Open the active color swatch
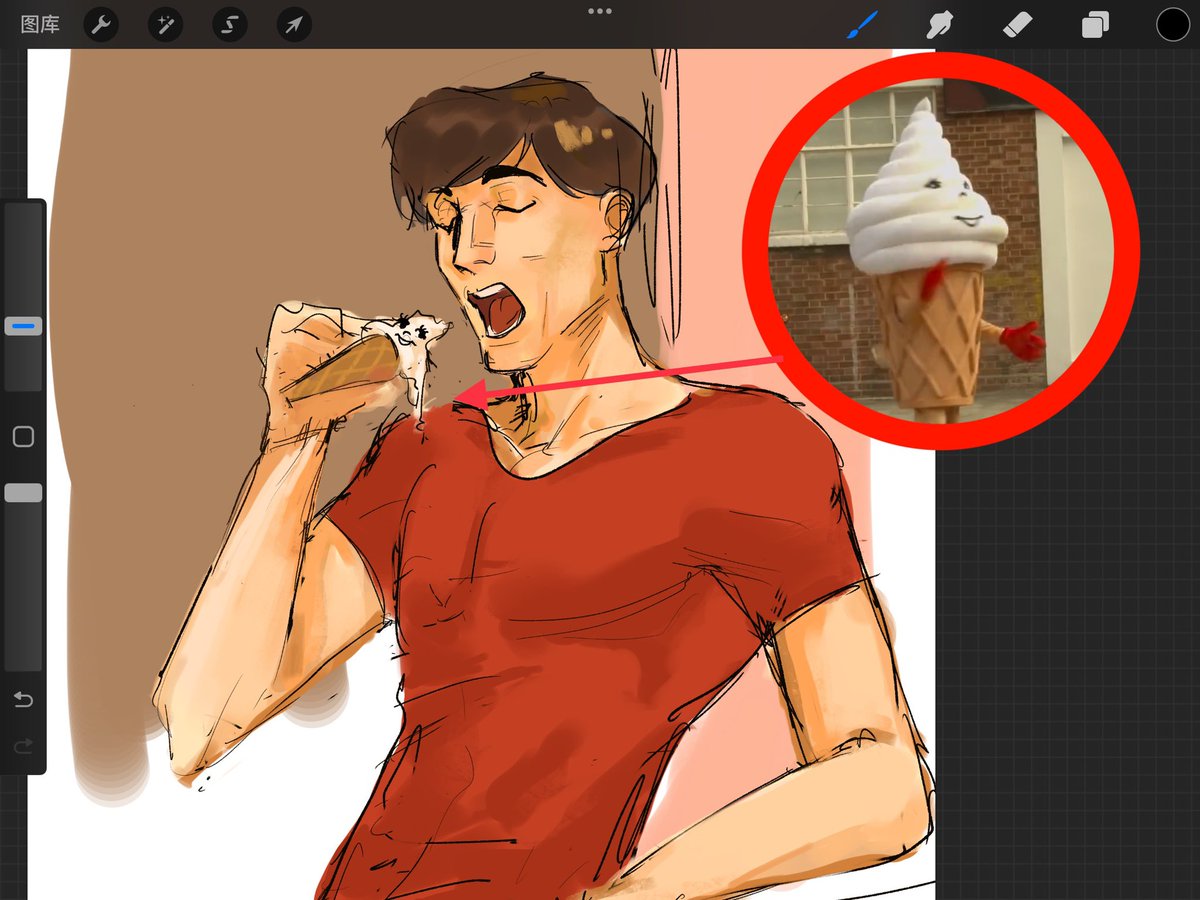The width and height of the screenshot is (1200, 900). (1172, 24)
